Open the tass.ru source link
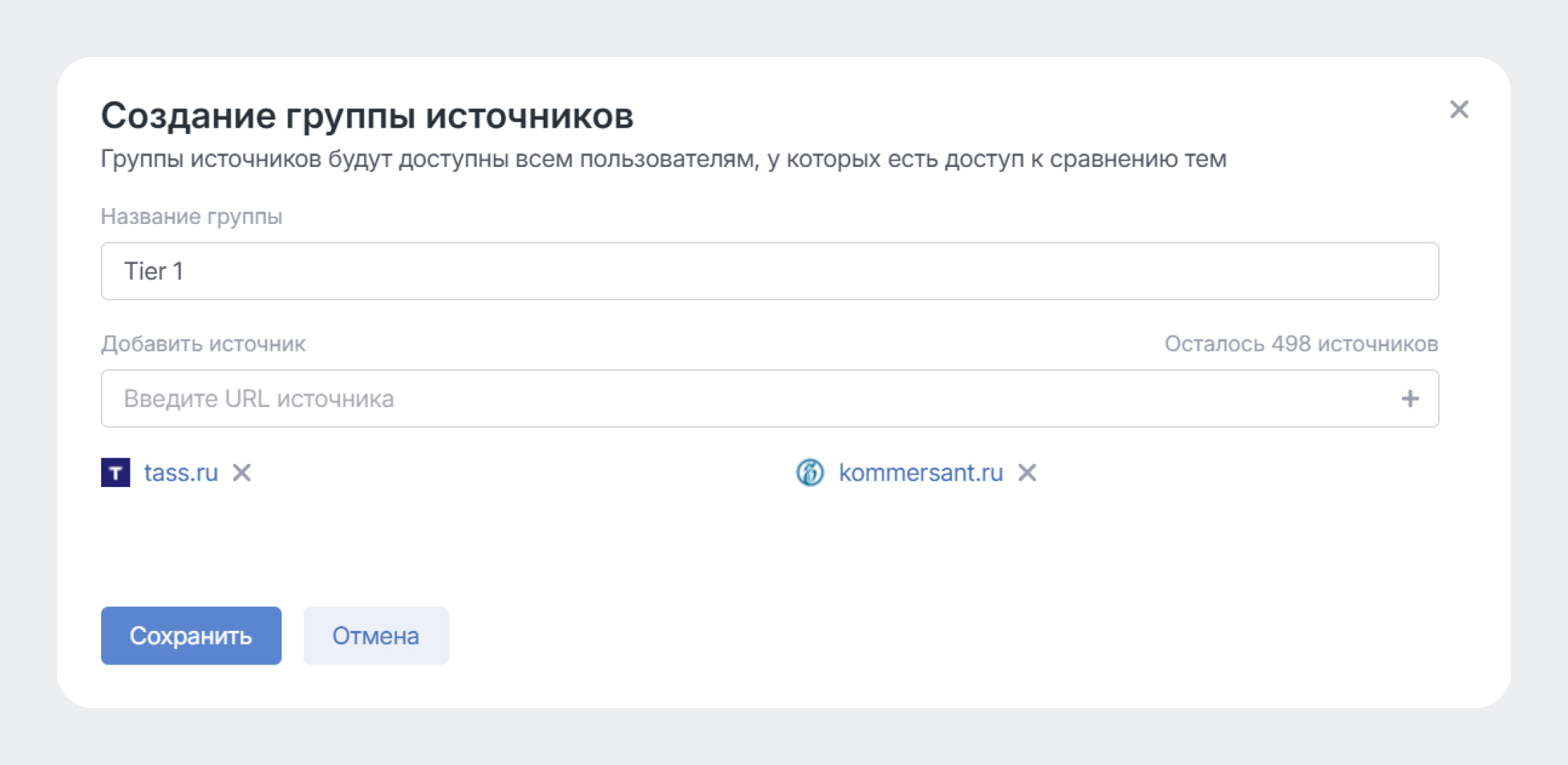This screenshot has height=765, width=1568. 180,473
